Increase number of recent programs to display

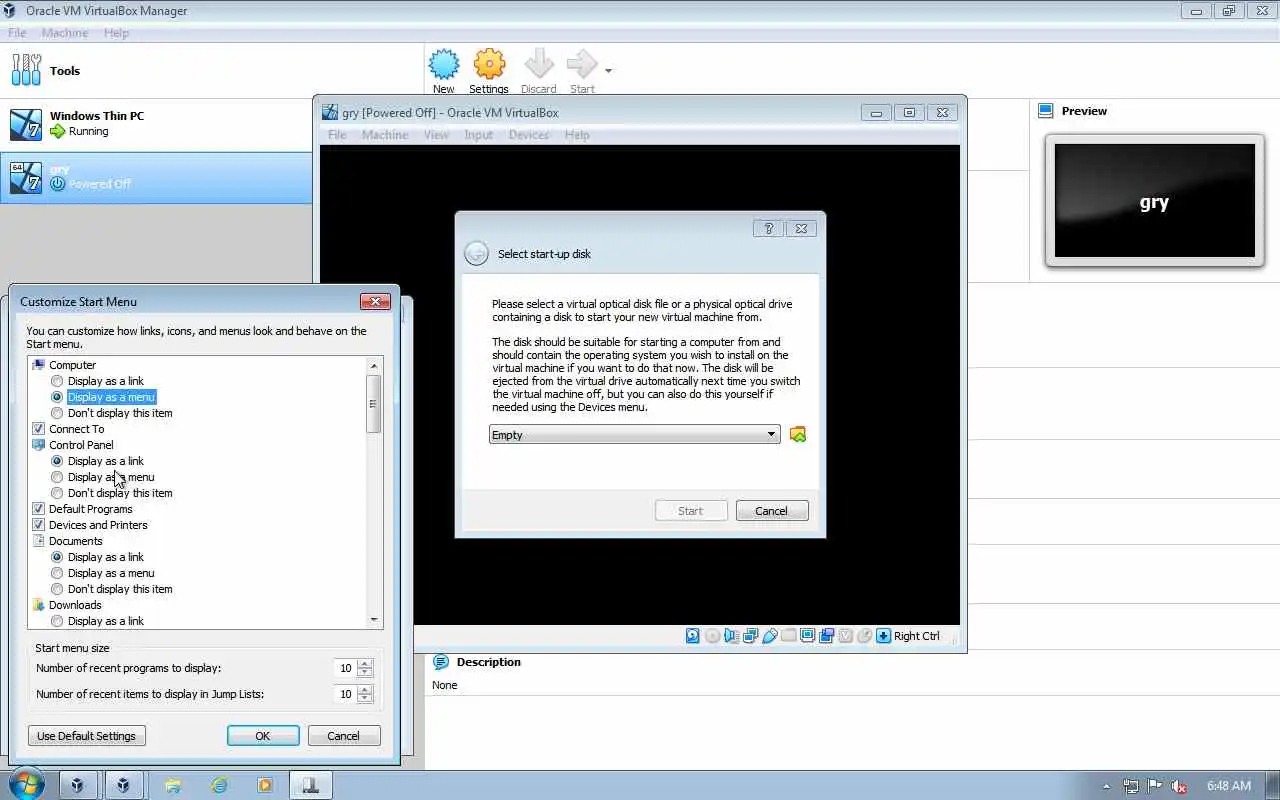365,663
